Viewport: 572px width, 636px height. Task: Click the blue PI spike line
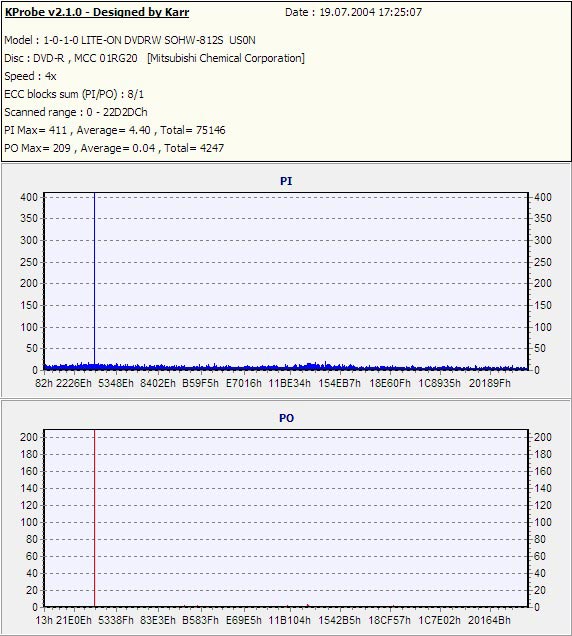click(x=95, y=280)
